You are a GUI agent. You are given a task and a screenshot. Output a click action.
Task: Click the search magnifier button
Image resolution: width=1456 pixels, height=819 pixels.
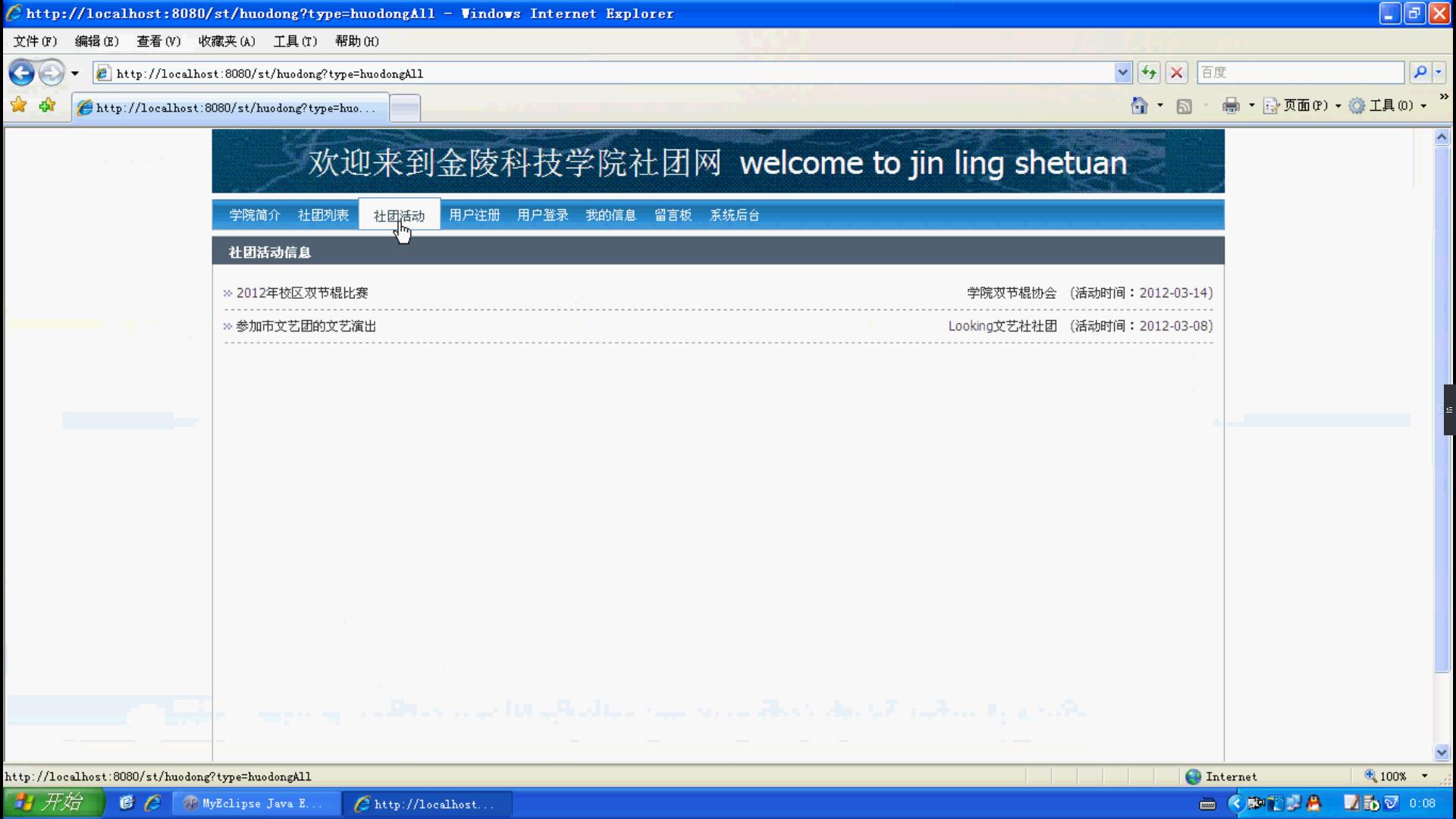tap(1420, 72)
